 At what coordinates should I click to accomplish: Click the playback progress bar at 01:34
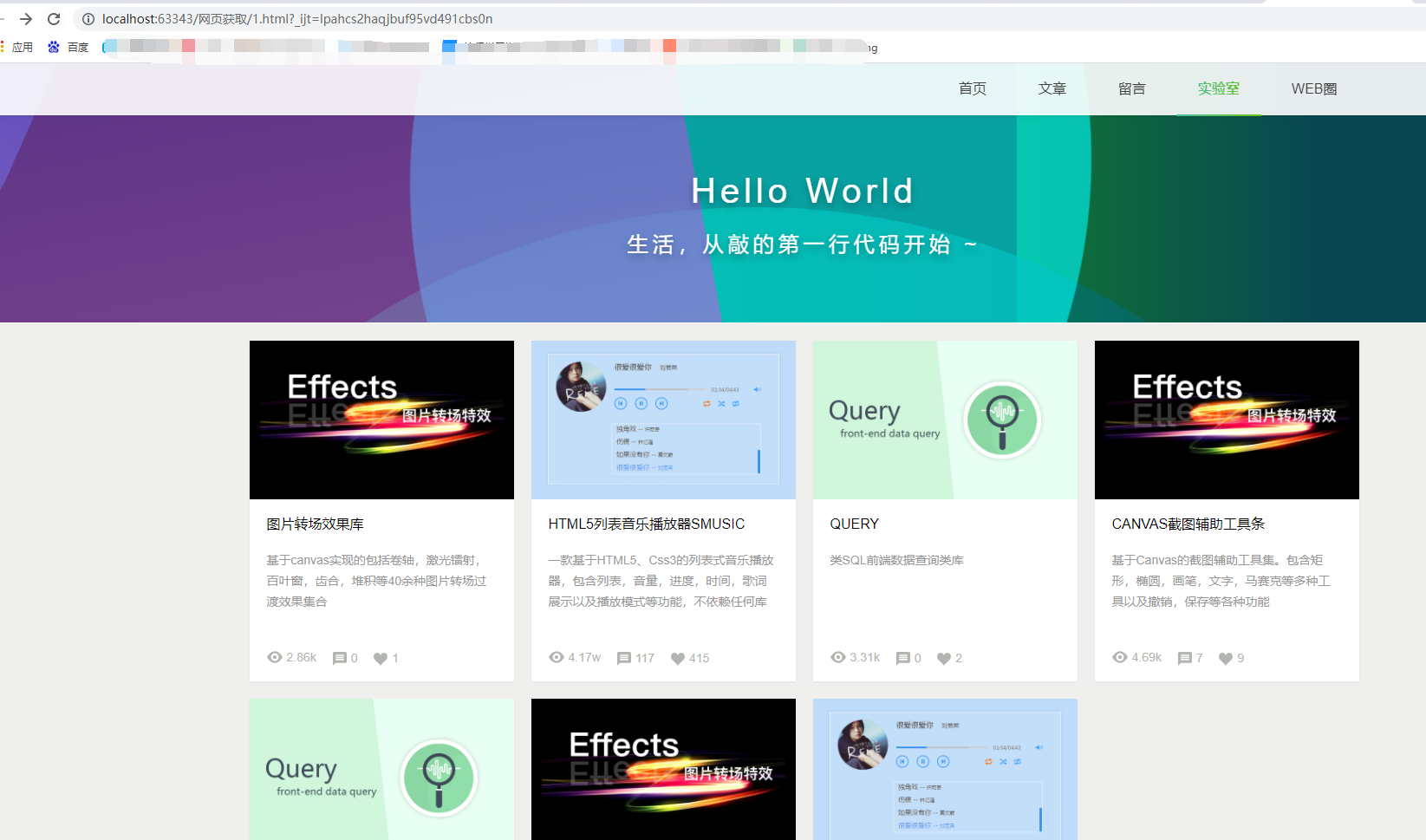645,389
